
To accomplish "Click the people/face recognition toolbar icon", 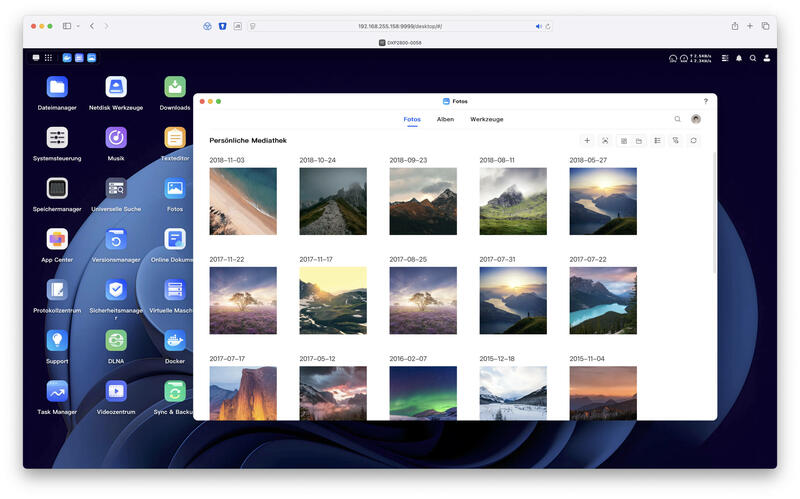I will click(x=605, y=140).
